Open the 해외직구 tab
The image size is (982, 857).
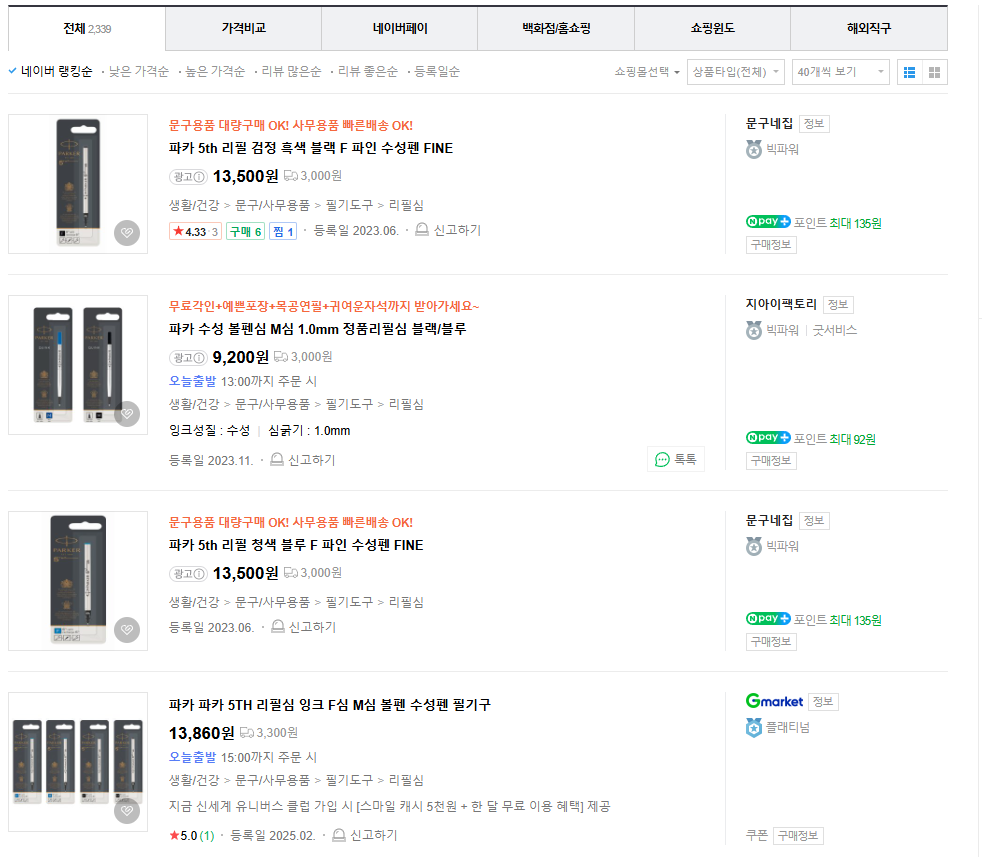click(869, 28)
